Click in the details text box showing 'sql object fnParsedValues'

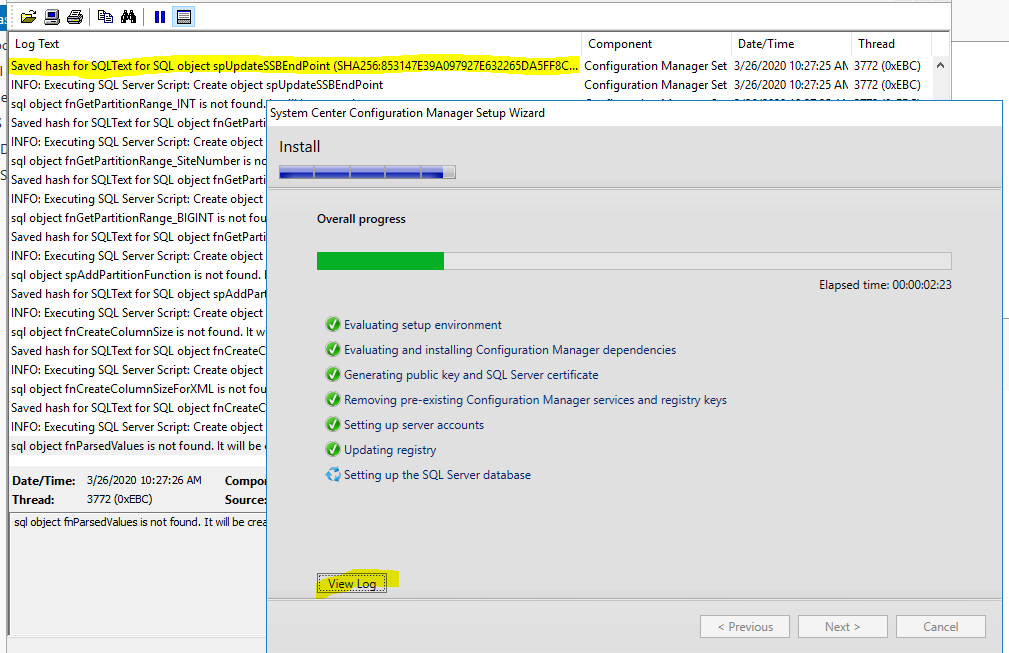[x=138, y=573]
